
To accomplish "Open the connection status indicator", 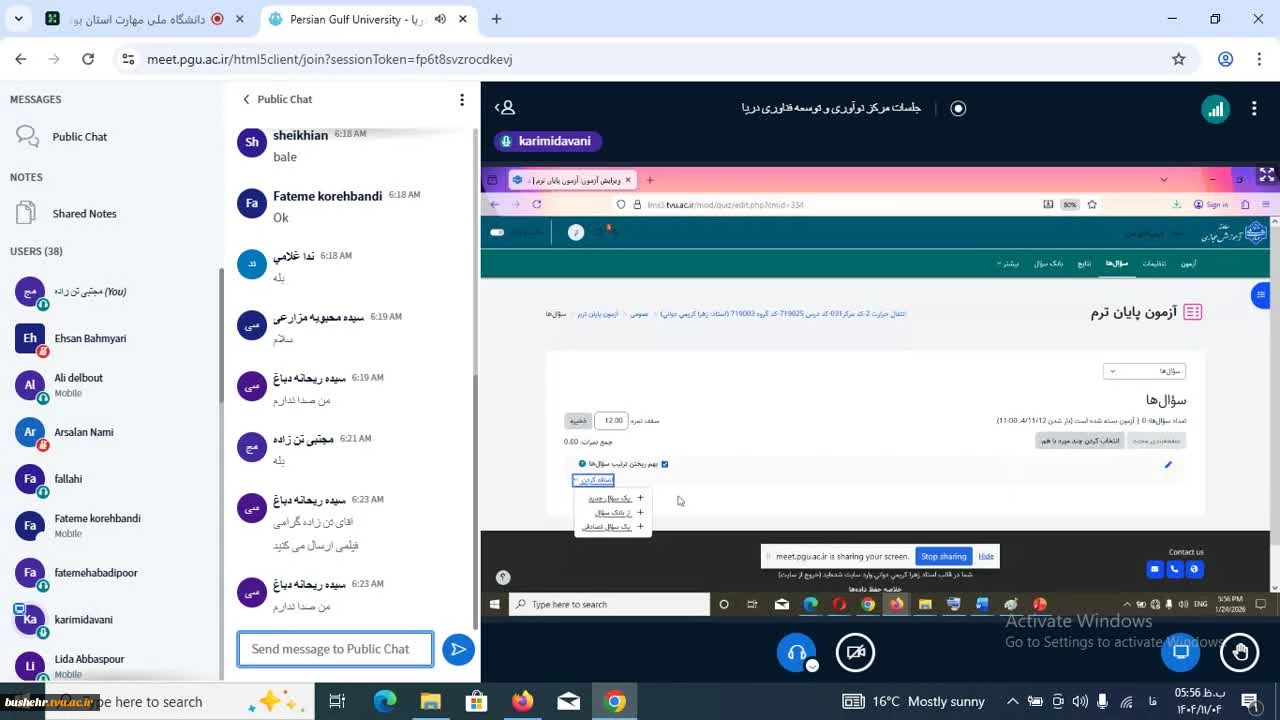I will coord(1215,109).
